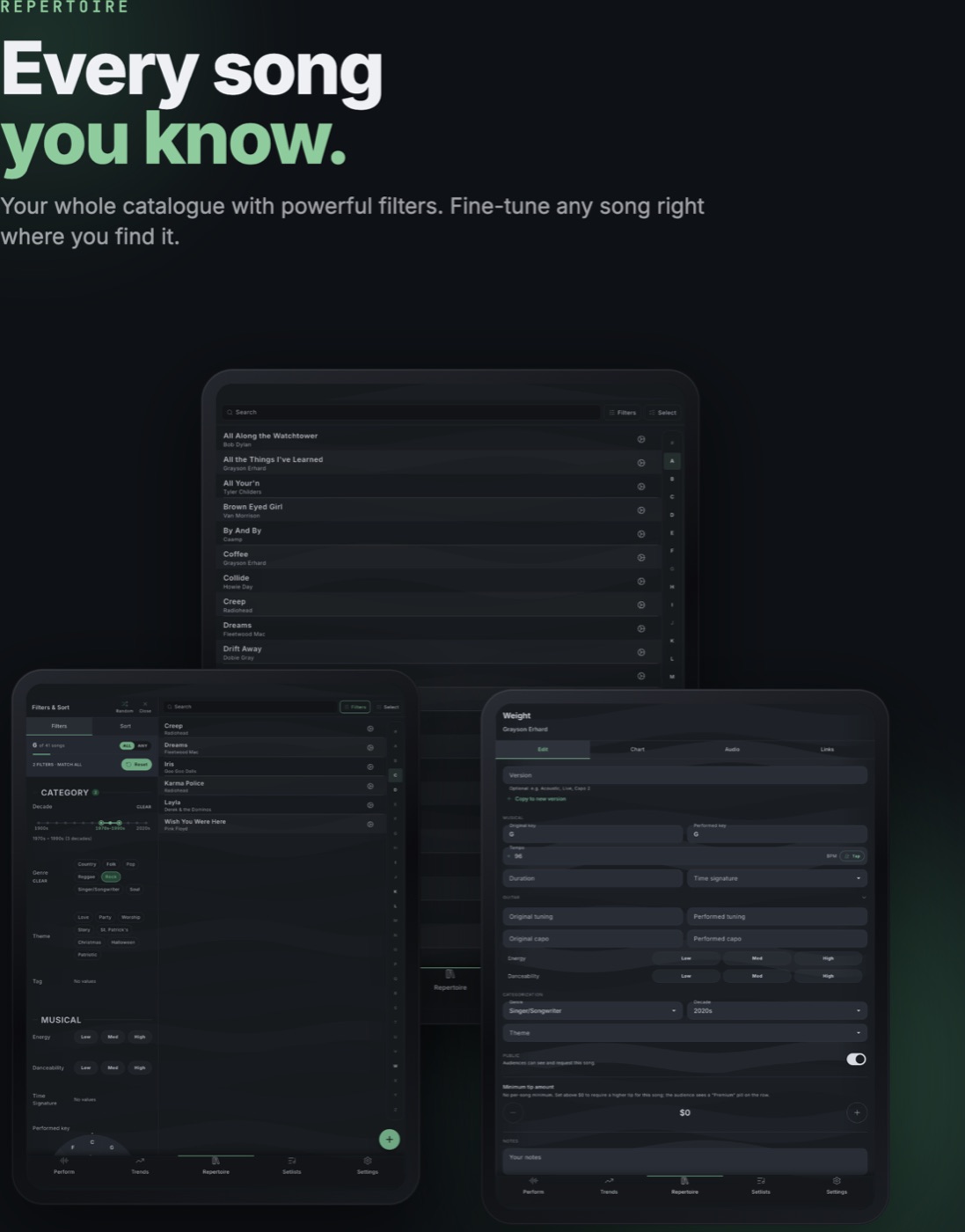Click the green add song plus button
The height and width of the screenshot is (1232, 965).
389,1140
